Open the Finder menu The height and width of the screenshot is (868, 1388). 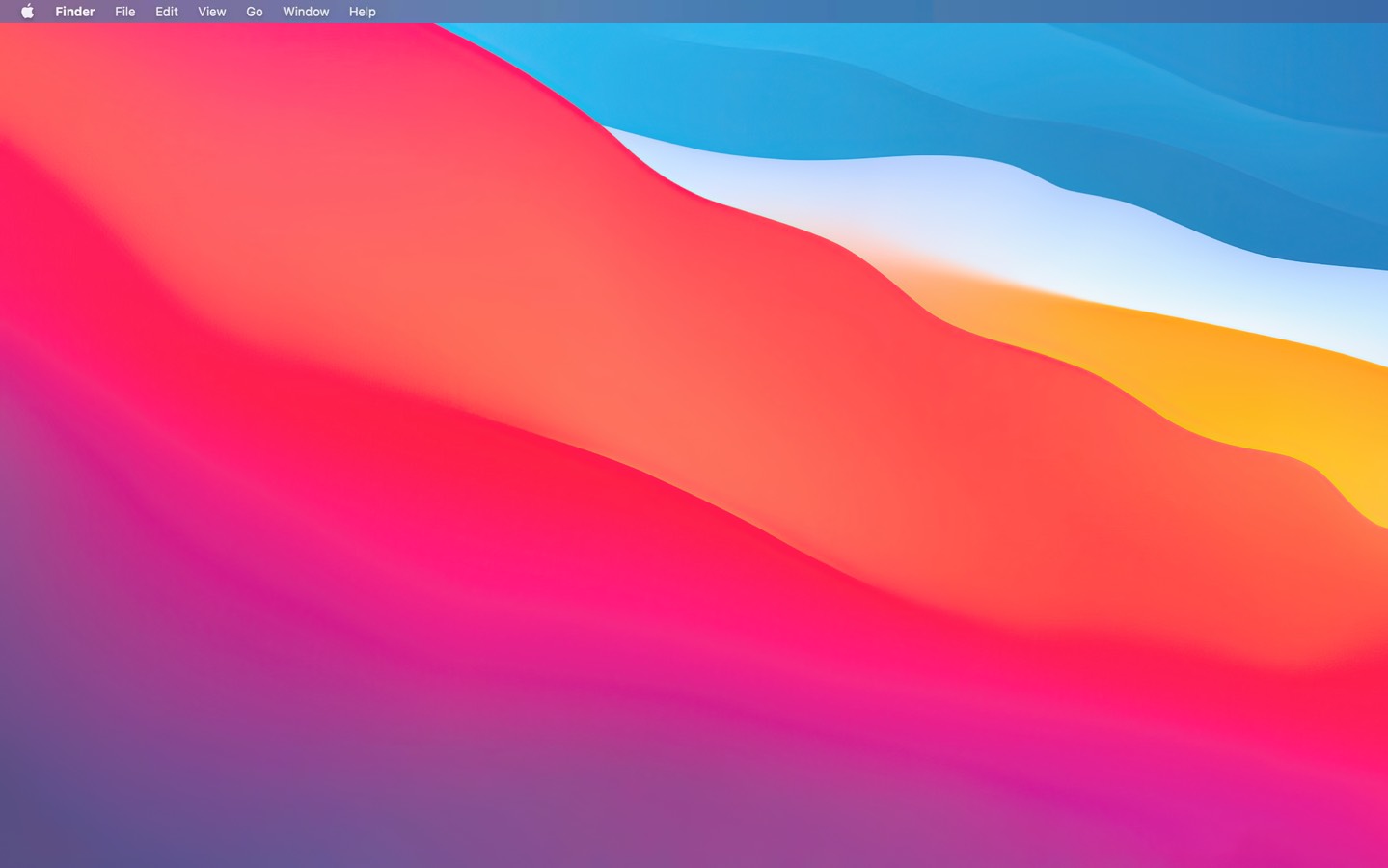point(74,12)
